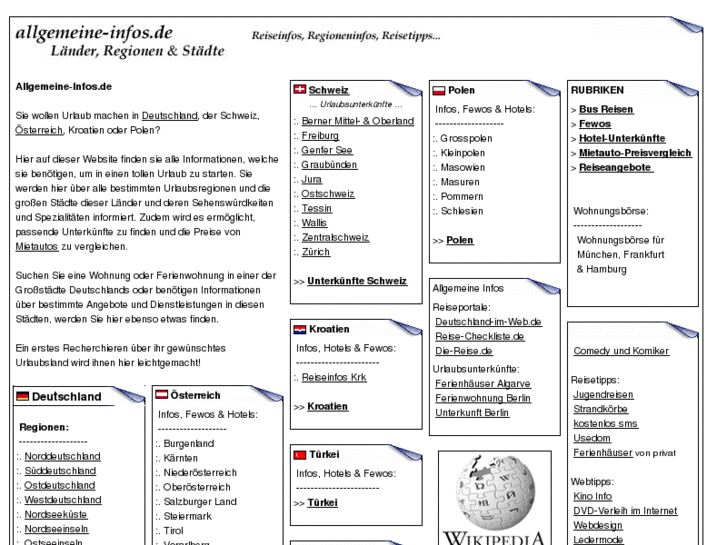This screenshot has height=545, width=727.
Task: Click the Steiermark list entry
Action: point(187,516)
